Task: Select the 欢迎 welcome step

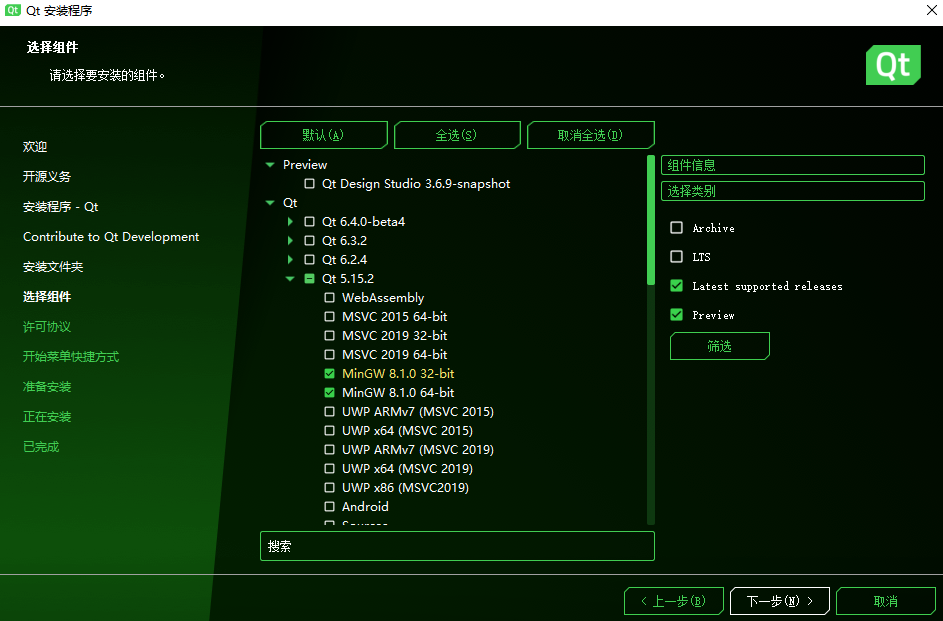Action: pos(35,147)
